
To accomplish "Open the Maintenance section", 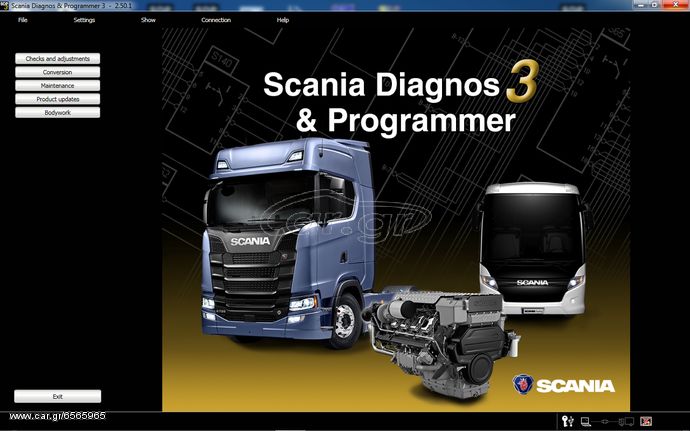I will [58, 86].
